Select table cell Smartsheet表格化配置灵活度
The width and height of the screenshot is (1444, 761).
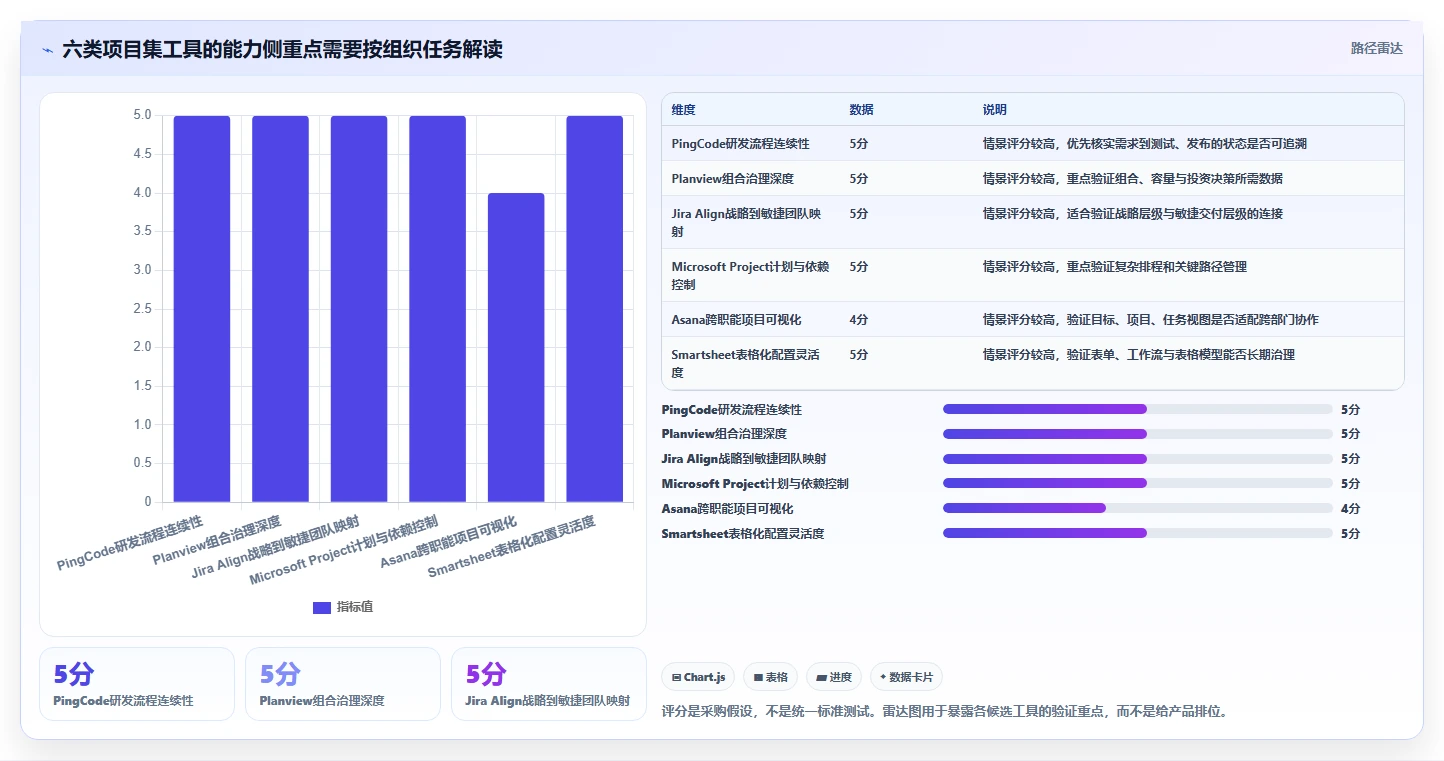pyautogui.click(x=748, y=363)
